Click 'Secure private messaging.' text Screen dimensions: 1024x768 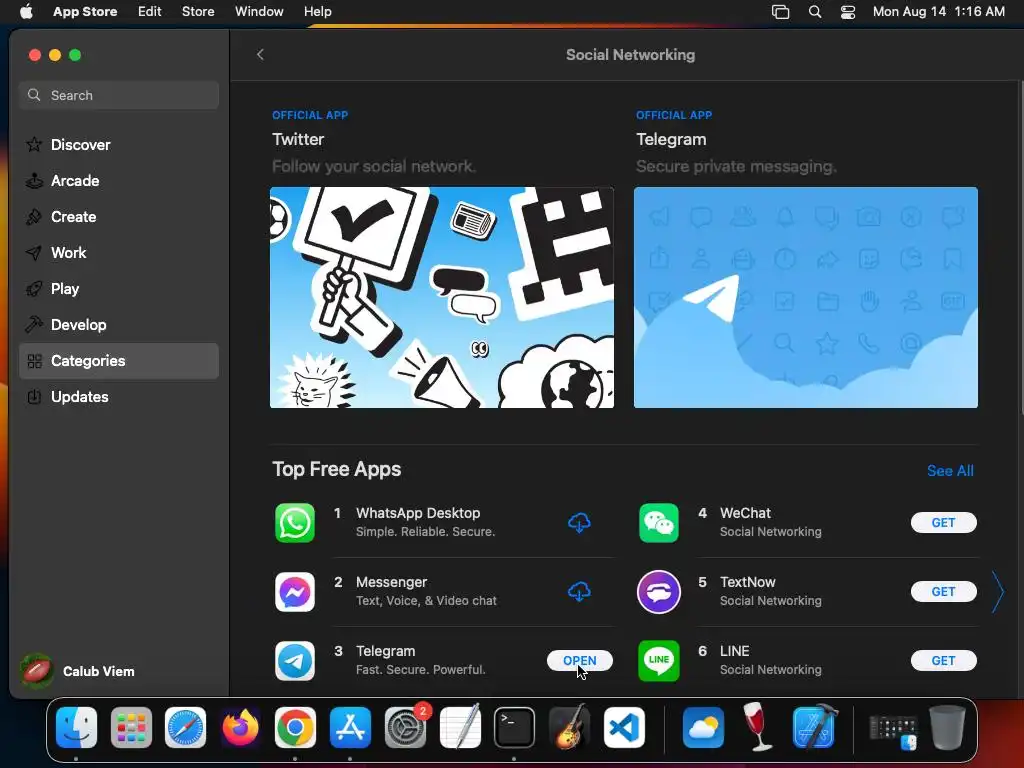coord(736,167)
